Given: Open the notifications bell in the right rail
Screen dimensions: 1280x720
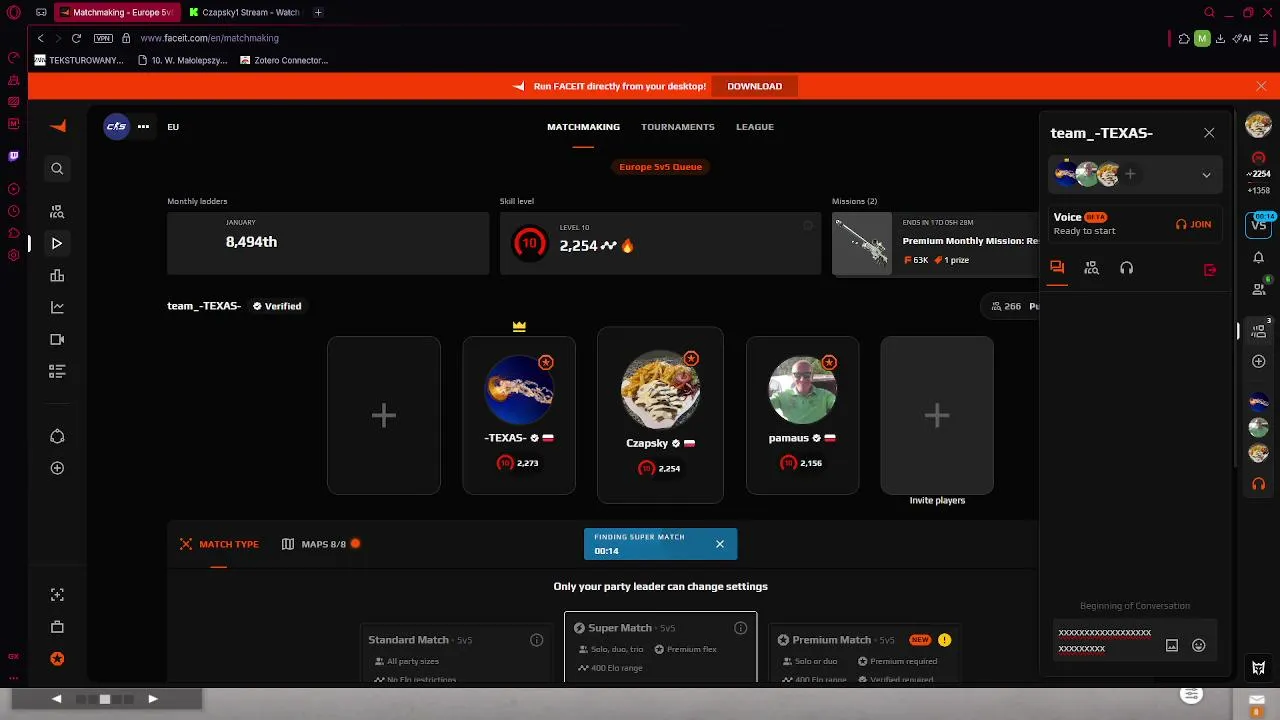Looking at the screenshot, I should 1259,257.
